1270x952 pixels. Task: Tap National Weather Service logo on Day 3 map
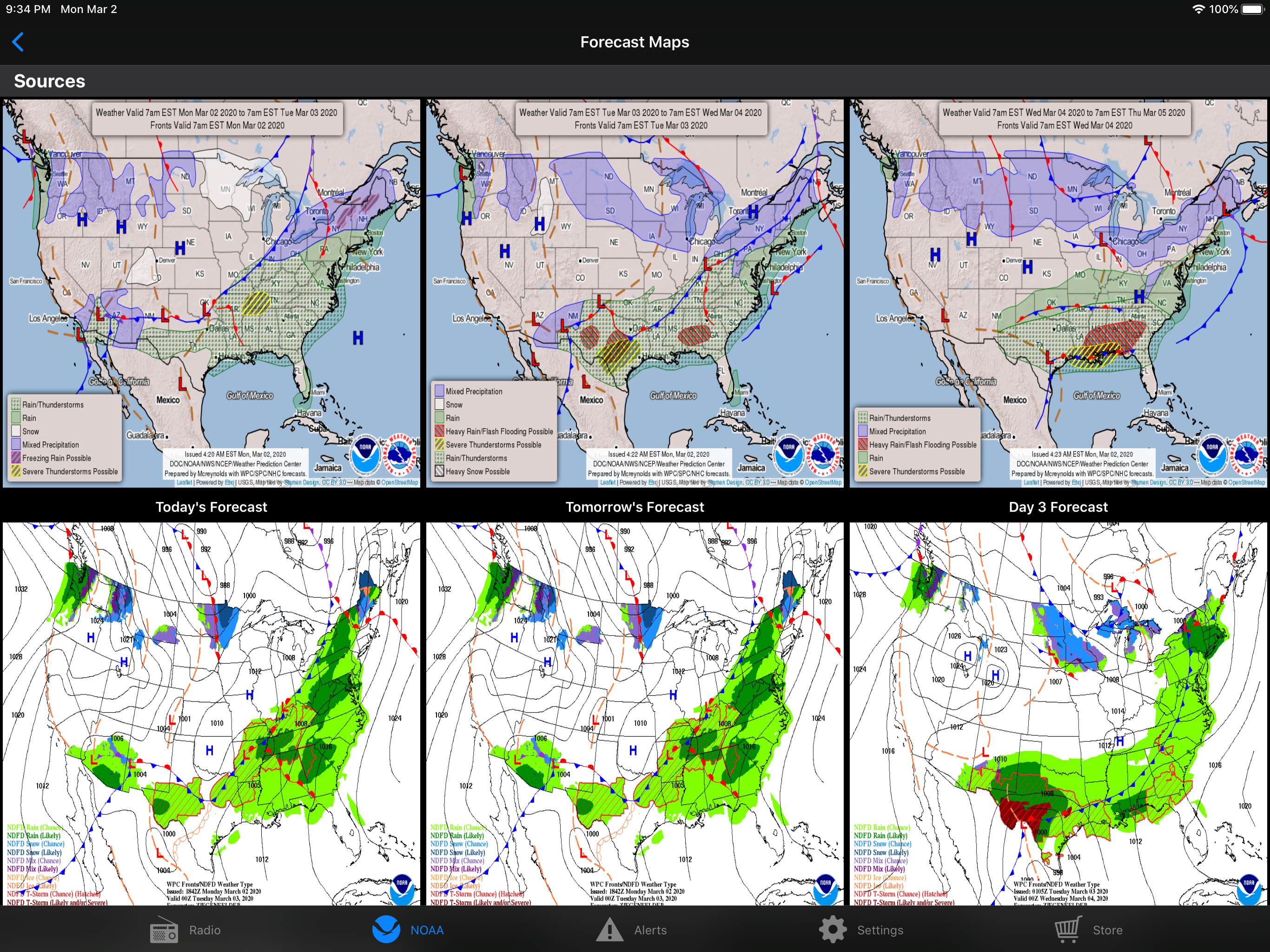1246,456
